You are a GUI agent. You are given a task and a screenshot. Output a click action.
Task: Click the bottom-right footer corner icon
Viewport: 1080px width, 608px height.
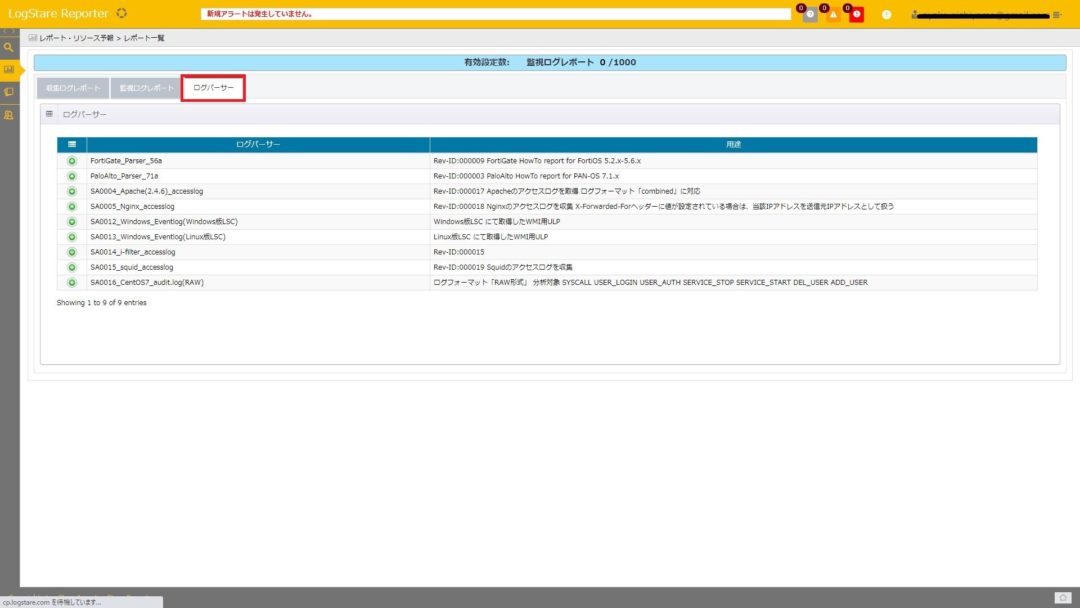[1063, 598]
